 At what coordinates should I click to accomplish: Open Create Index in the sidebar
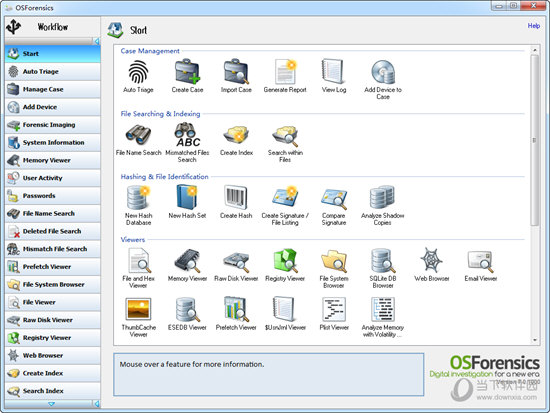[53, 373]
